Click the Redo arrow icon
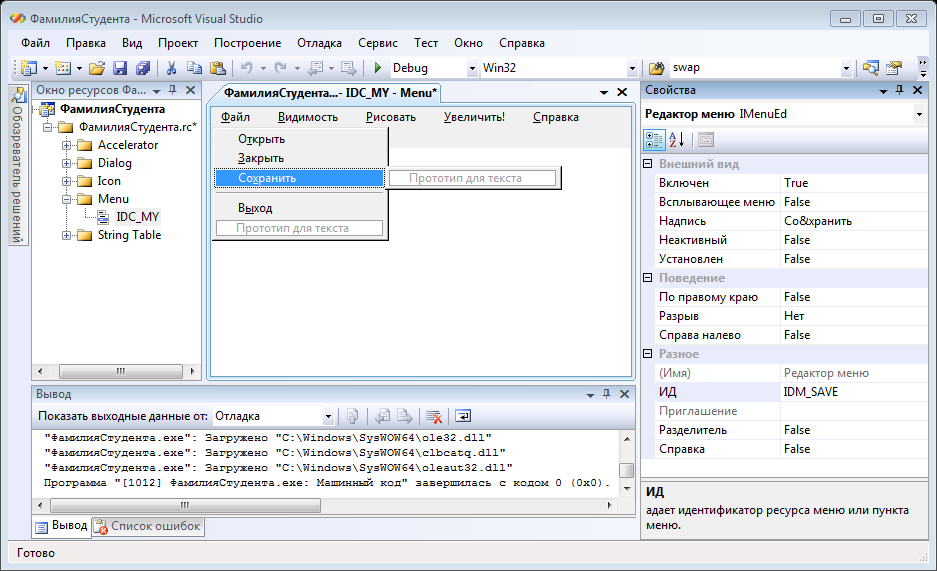Screen dimensions: 937x571 coord(280,68)
